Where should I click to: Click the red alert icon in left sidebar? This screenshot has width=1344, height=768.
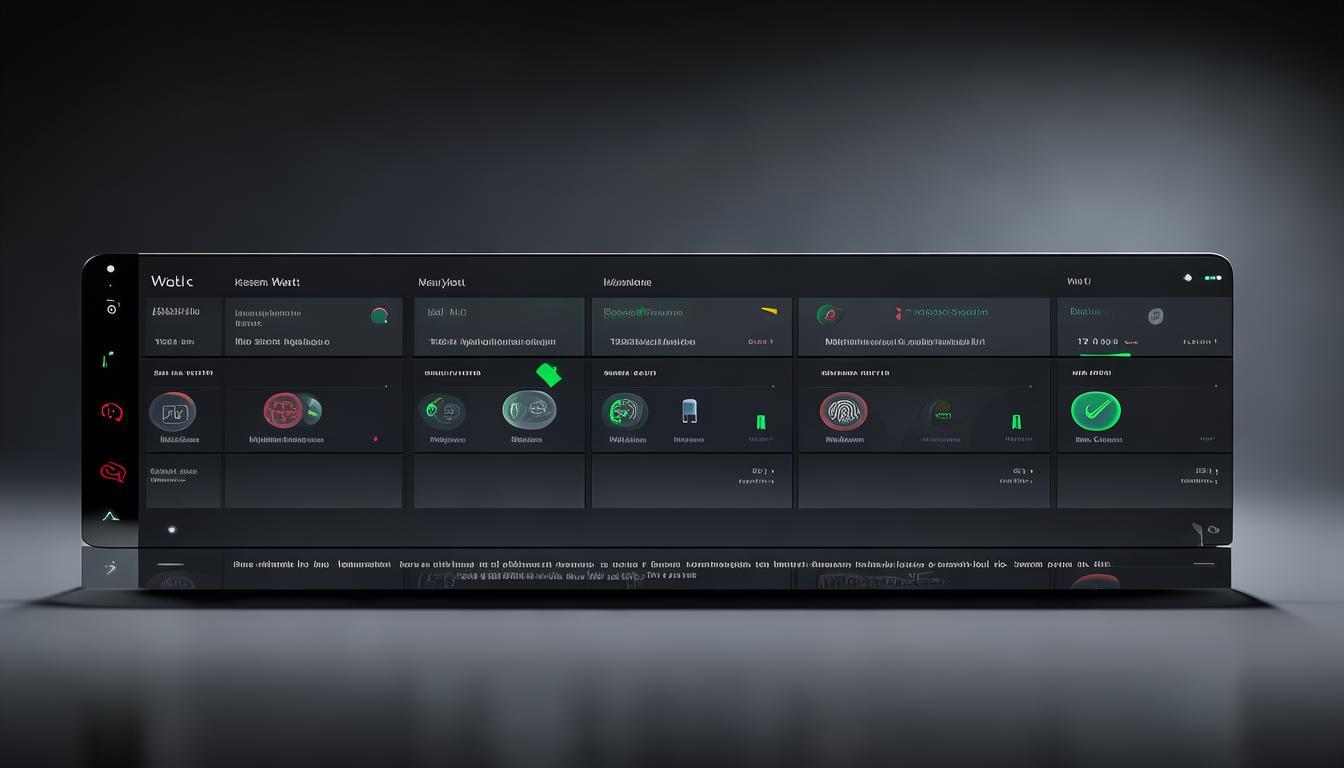(x=111, y=411)
